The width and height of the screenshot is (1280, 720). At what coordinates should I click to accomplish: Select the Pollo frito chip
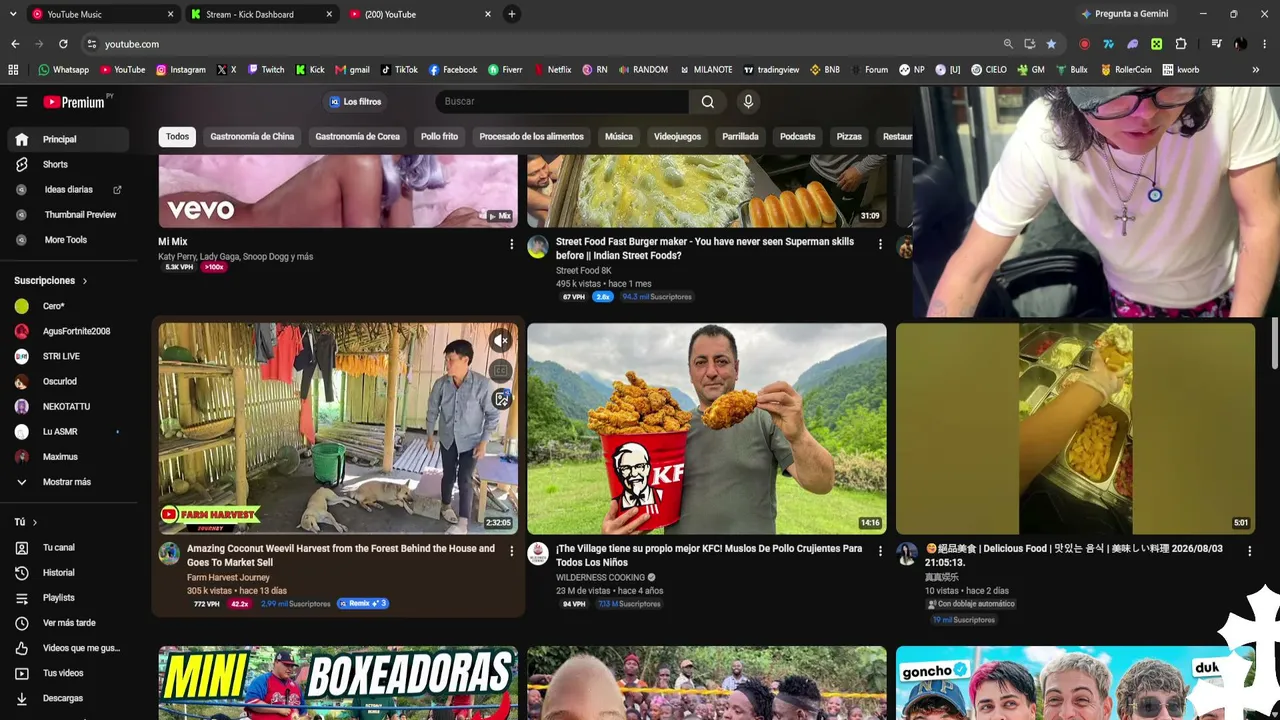pyautogui.click(x=439, y=136)
